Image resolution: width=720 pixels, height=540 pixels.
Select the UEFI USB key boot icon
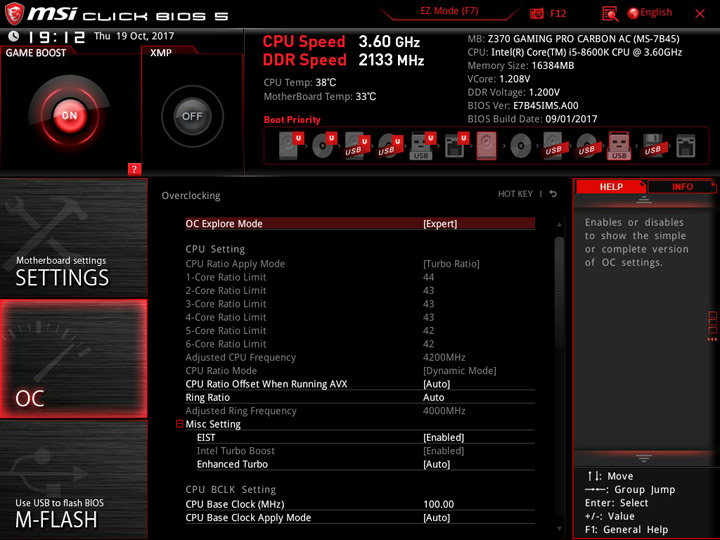422,146
